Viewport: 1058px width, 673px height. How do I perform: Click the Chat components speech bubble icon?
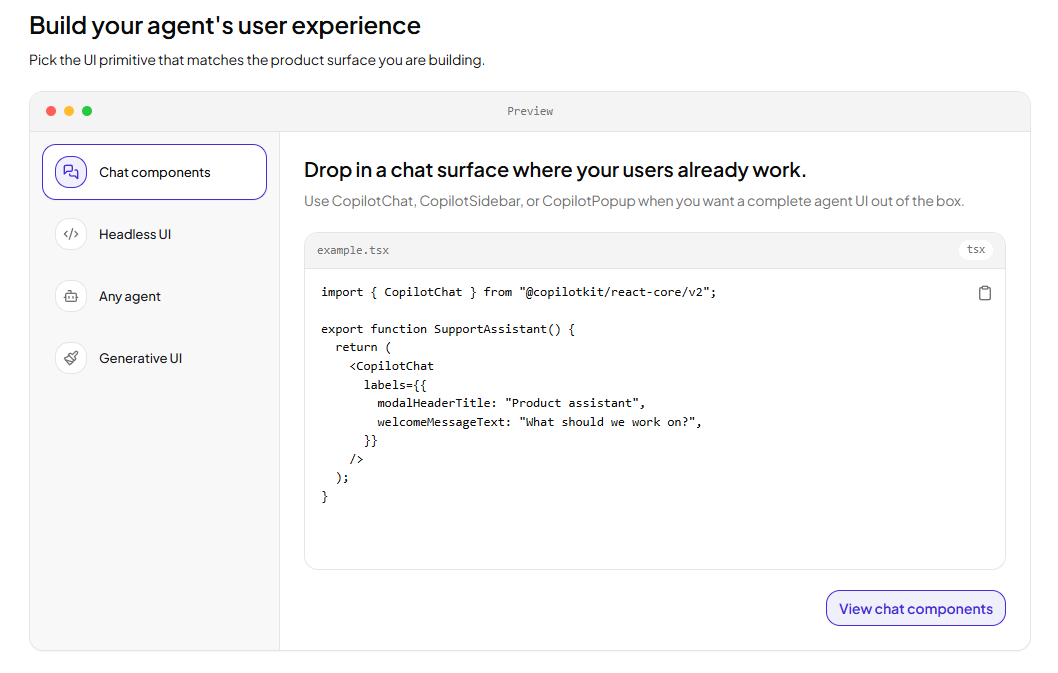(x=71, y=172)
